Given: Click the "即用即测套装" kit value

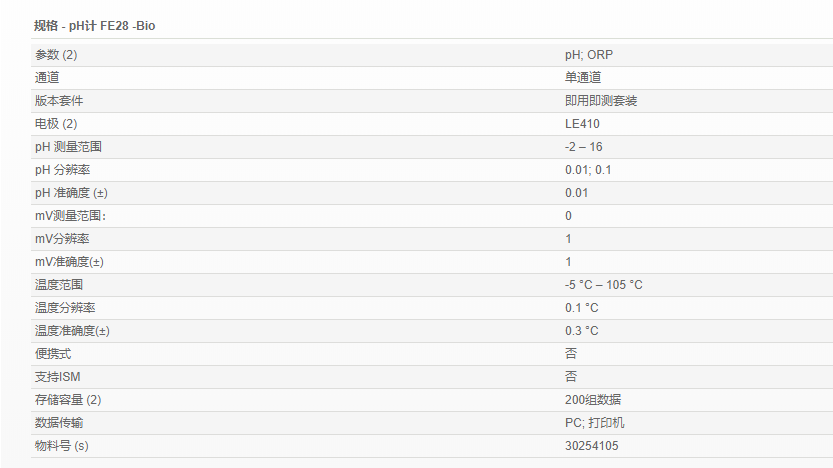Looking at the screenshot, I should 601,101.
